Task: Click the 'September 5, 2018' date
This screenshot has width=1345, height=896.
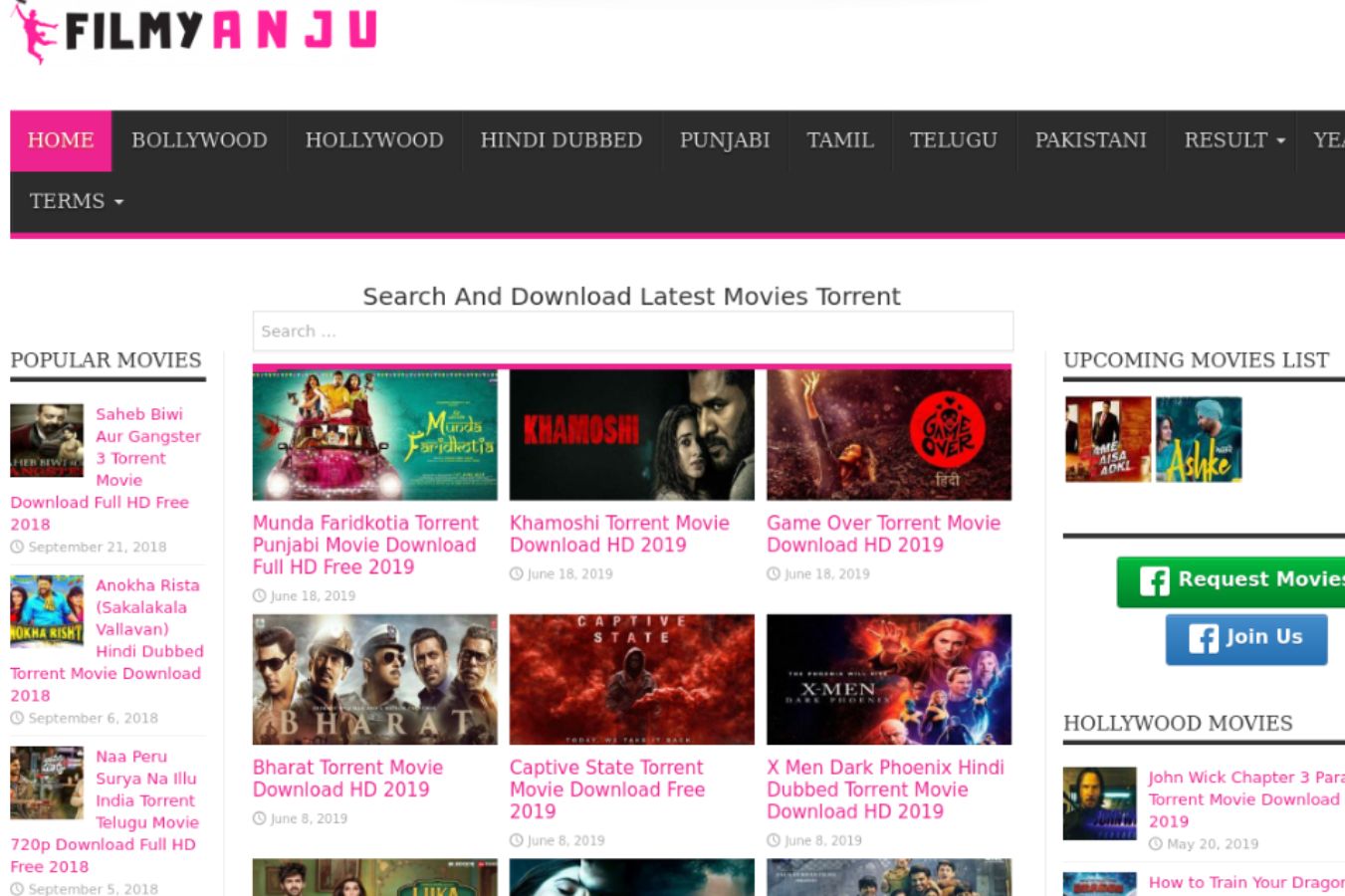Action: click(x=94, y=889)
